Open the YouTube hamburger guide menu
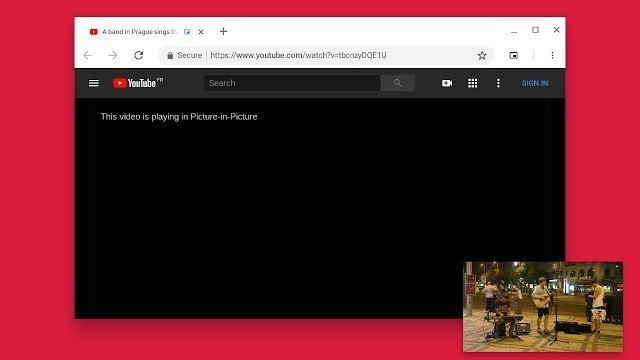Viewport: 640px width, 360px height. (94, 83)
